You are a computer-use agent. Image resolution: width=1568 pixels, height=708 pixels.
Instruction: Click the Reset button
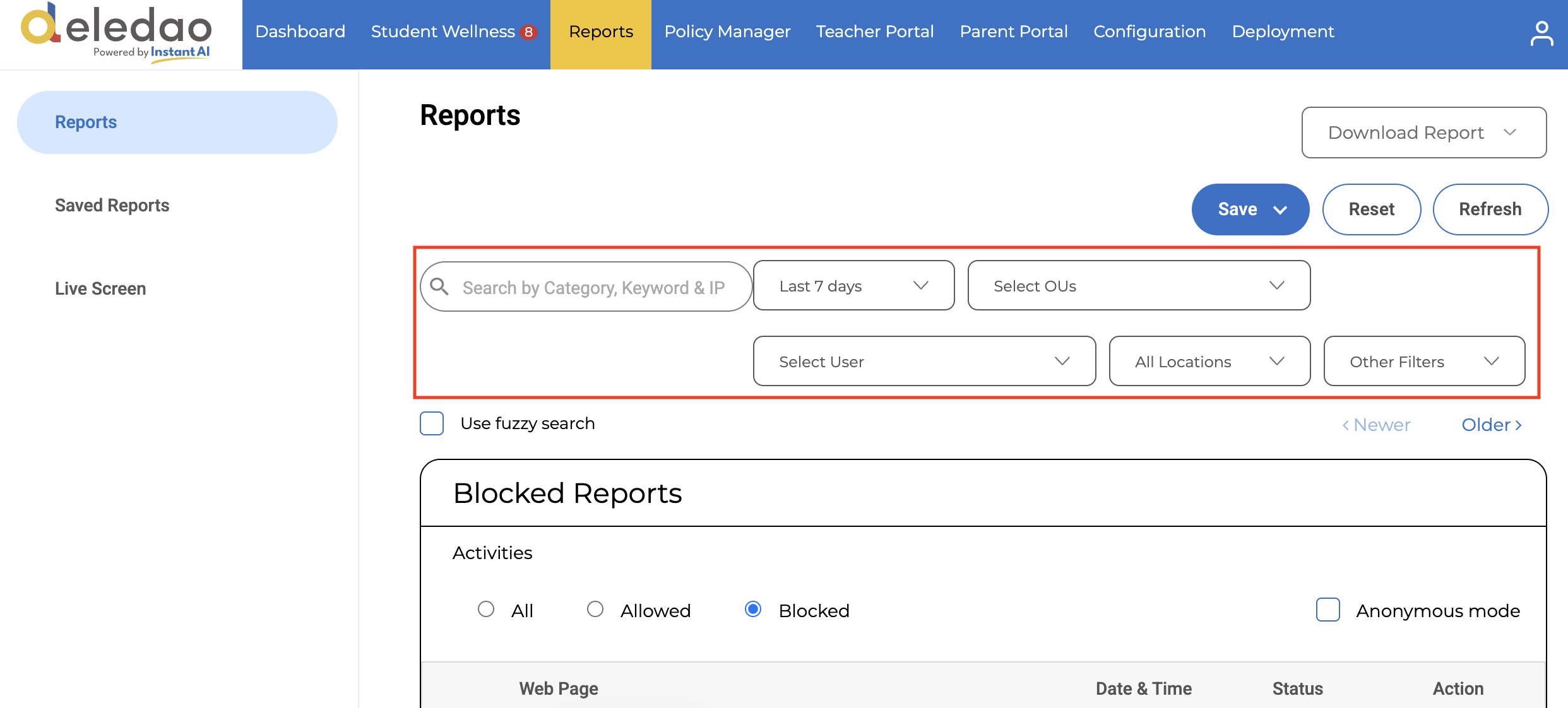point(1372,209)
